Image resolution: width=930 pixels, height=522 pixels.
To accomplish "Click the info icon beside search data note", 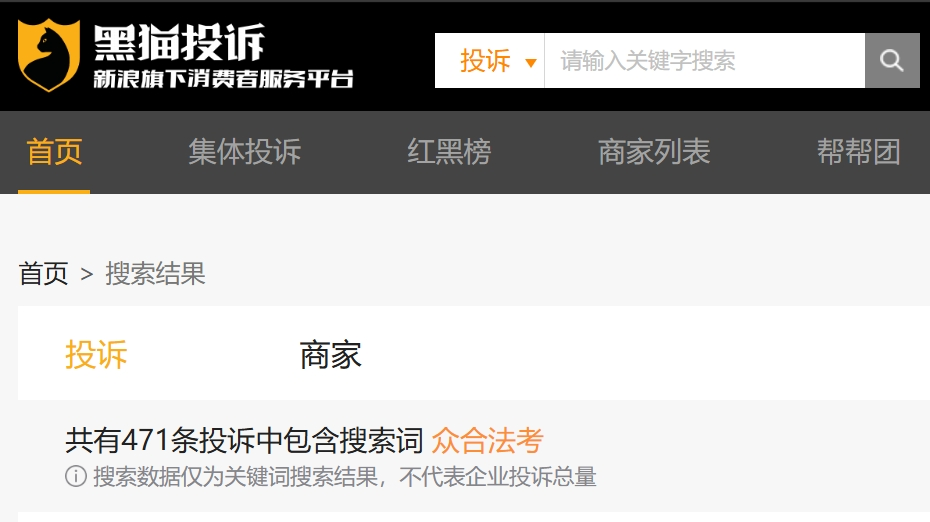I will click(76, 476).
